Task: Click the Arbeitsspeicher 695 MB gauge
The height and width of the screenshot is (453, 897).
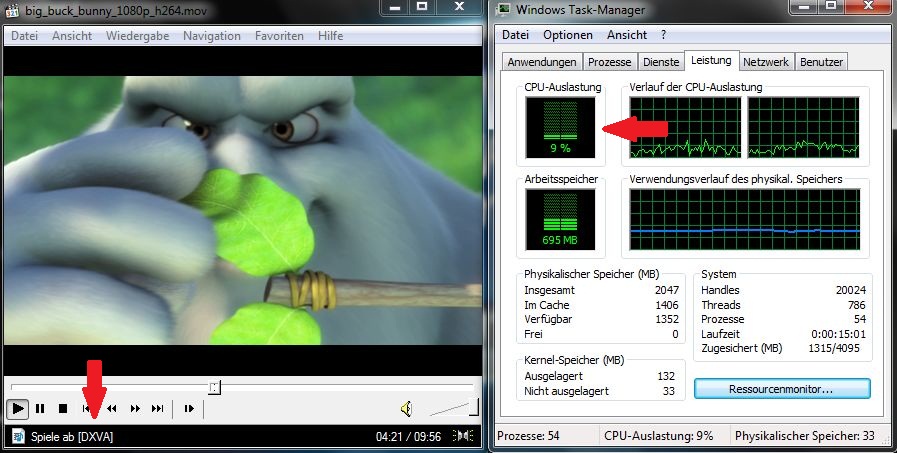Action: point(561,220)
